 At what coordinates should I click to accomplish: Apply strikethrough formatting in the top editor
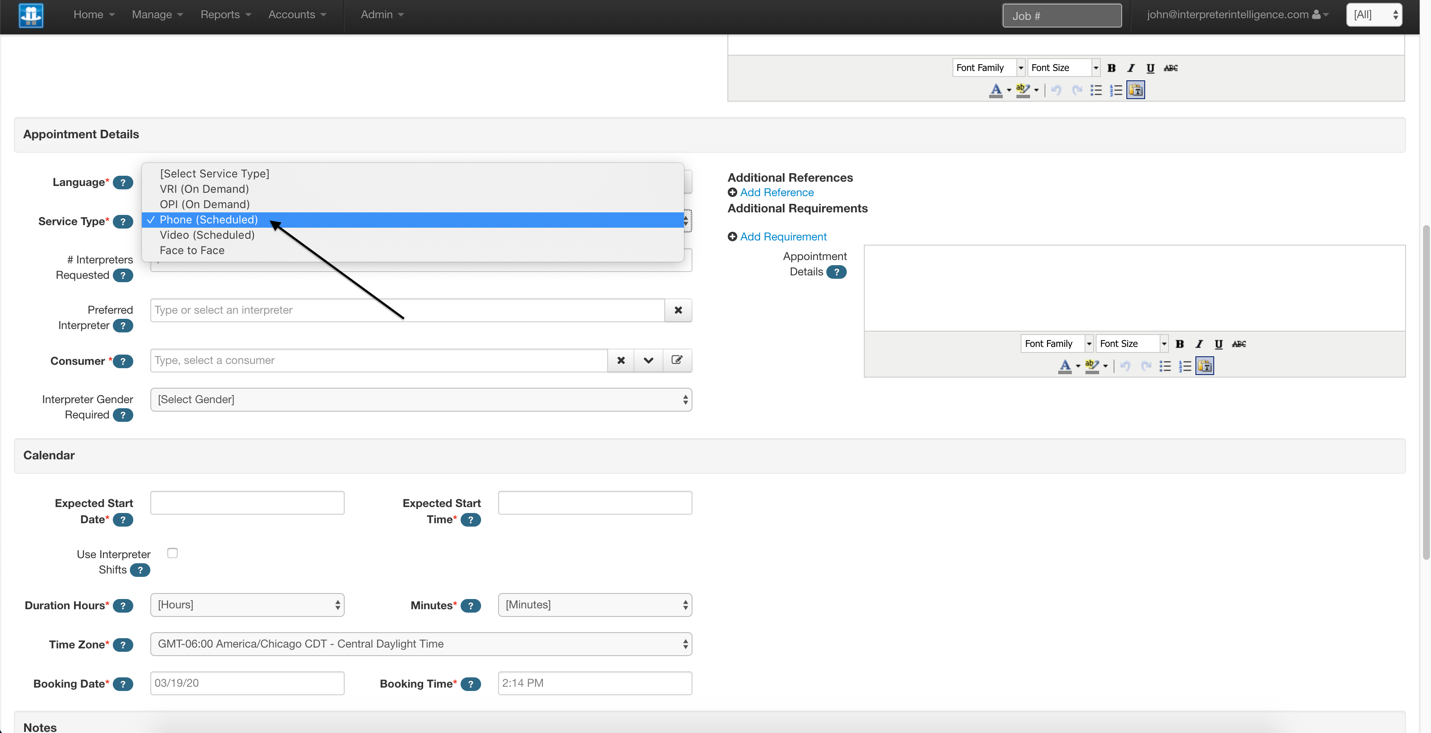coord(1170,68)
